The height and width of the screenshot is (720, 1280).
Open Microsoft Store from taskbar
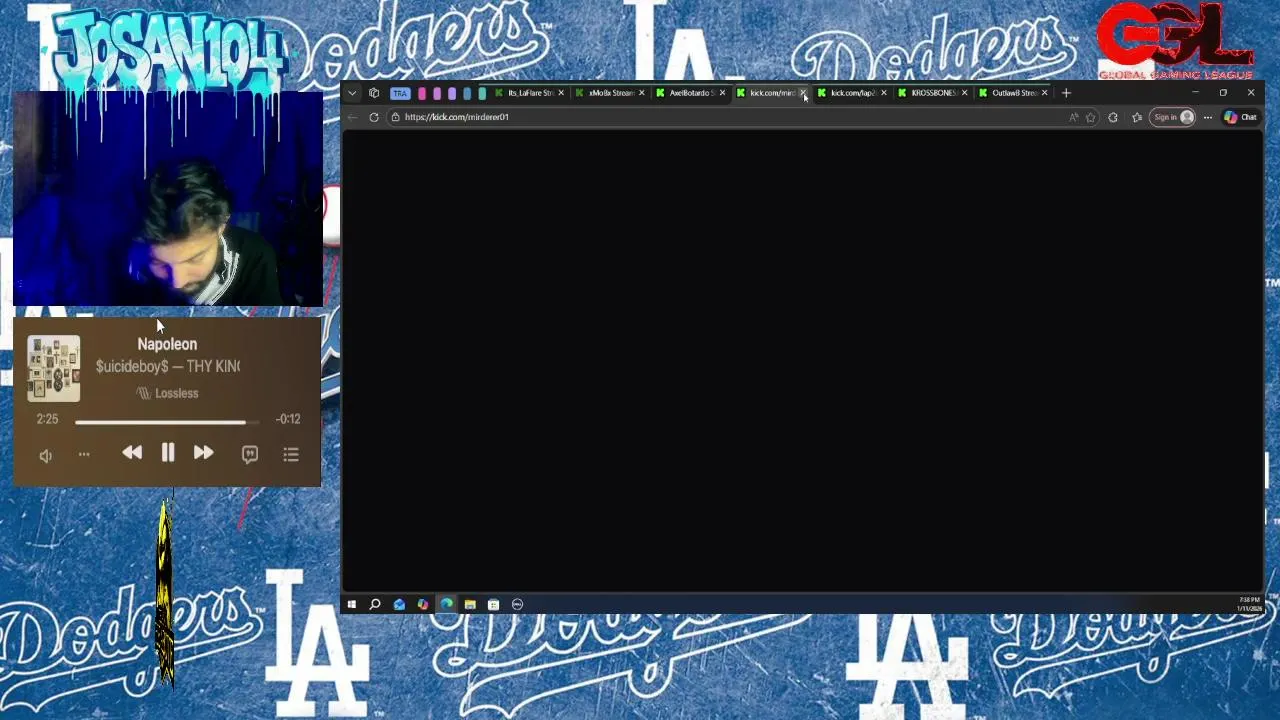(x=493, y=604)
